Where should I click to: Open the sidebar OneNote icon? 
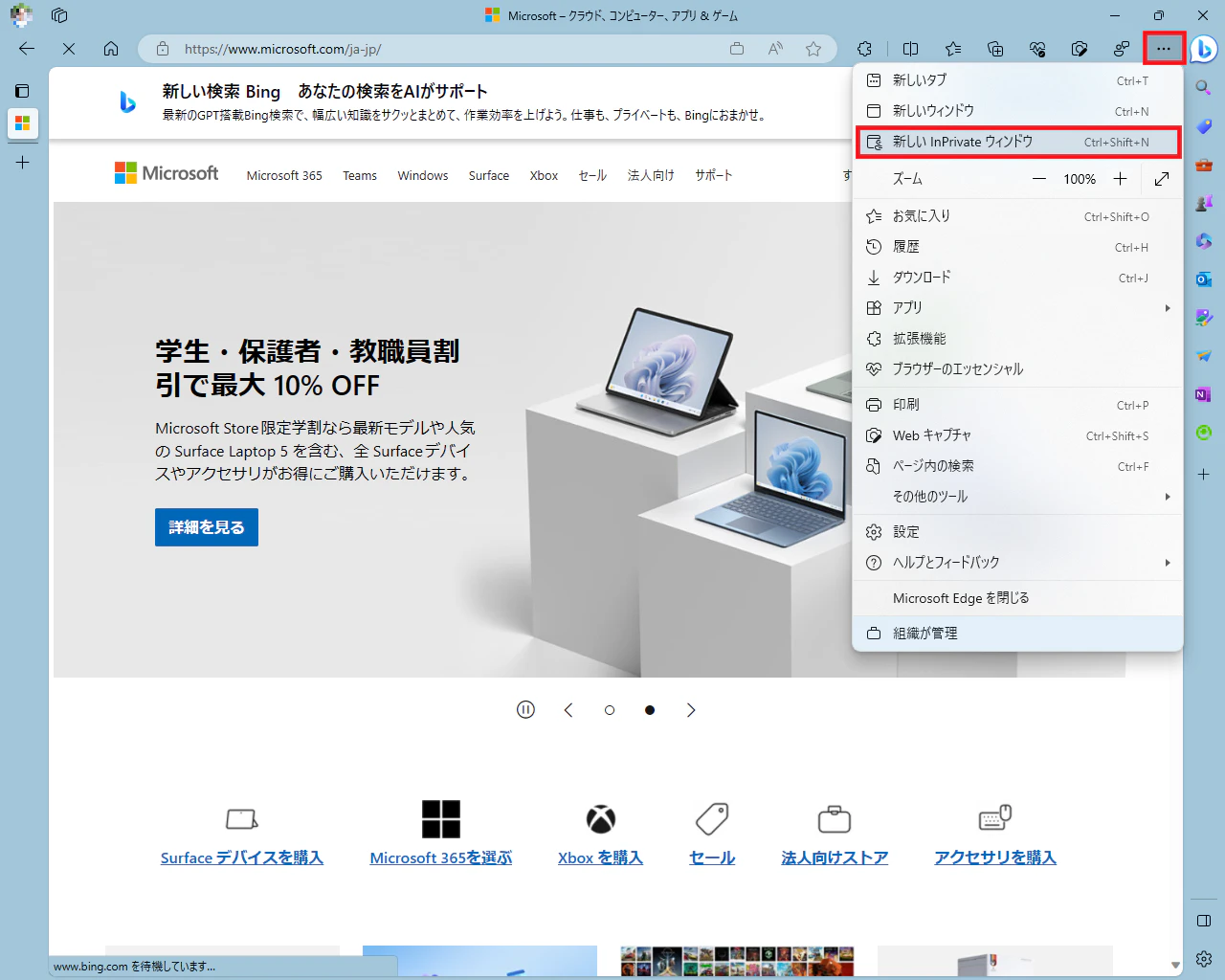[x=1204, y=394]
